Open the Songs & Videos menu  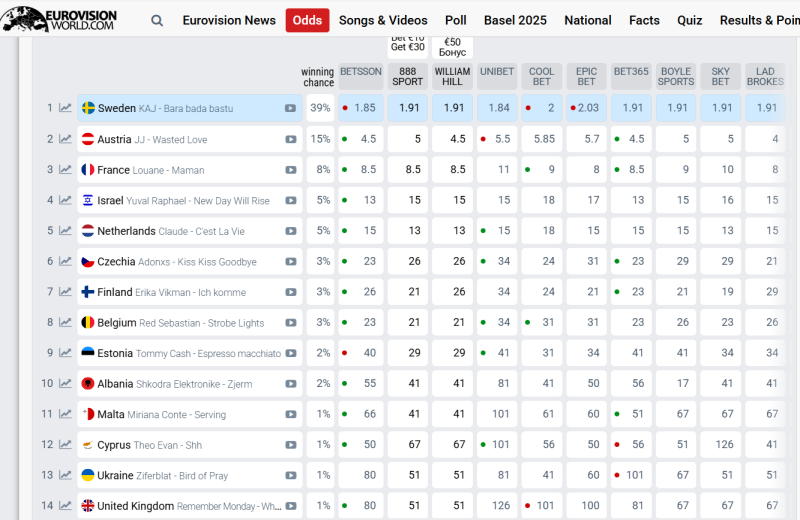point(383,20)
